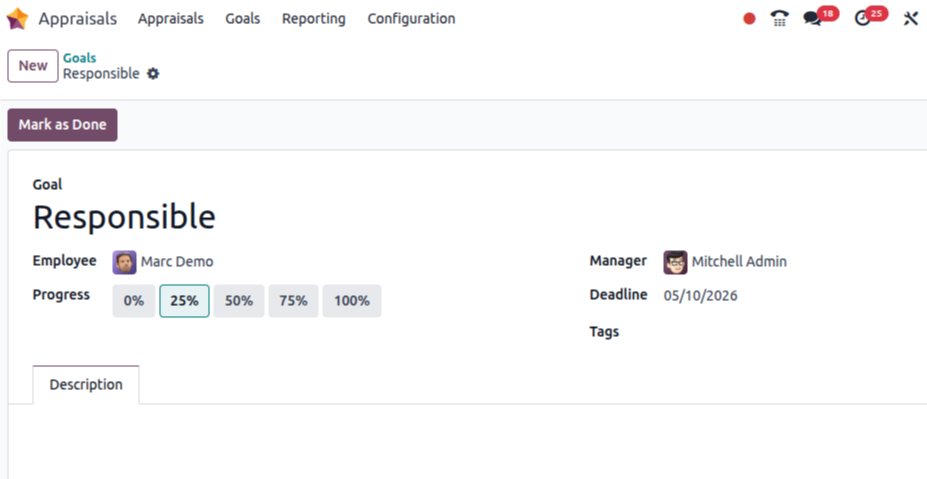
Task: Open the VoIP phone icon
Action: pyautogui.click(x=780, y=18)
